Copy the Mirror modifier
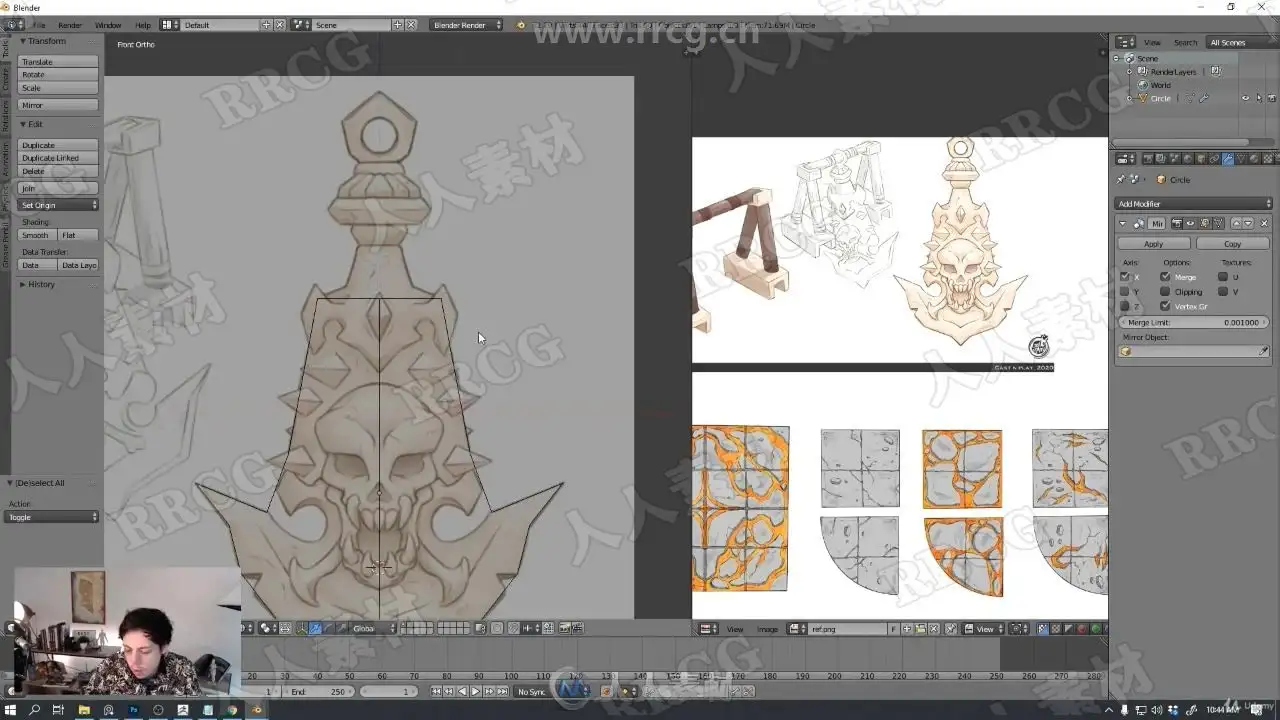The image size is (1280, 720). point(1232,244)
